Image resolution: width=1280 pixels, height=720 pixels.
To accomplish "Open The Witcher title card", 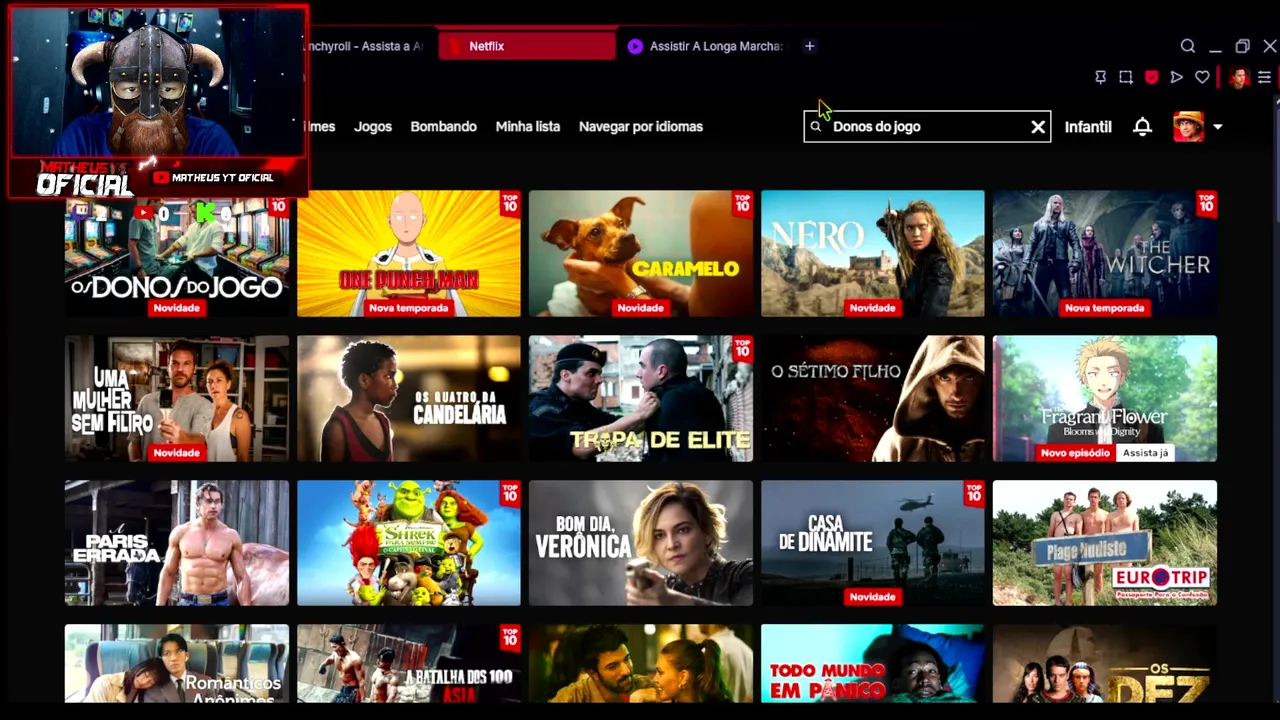I will point(1105,254).
